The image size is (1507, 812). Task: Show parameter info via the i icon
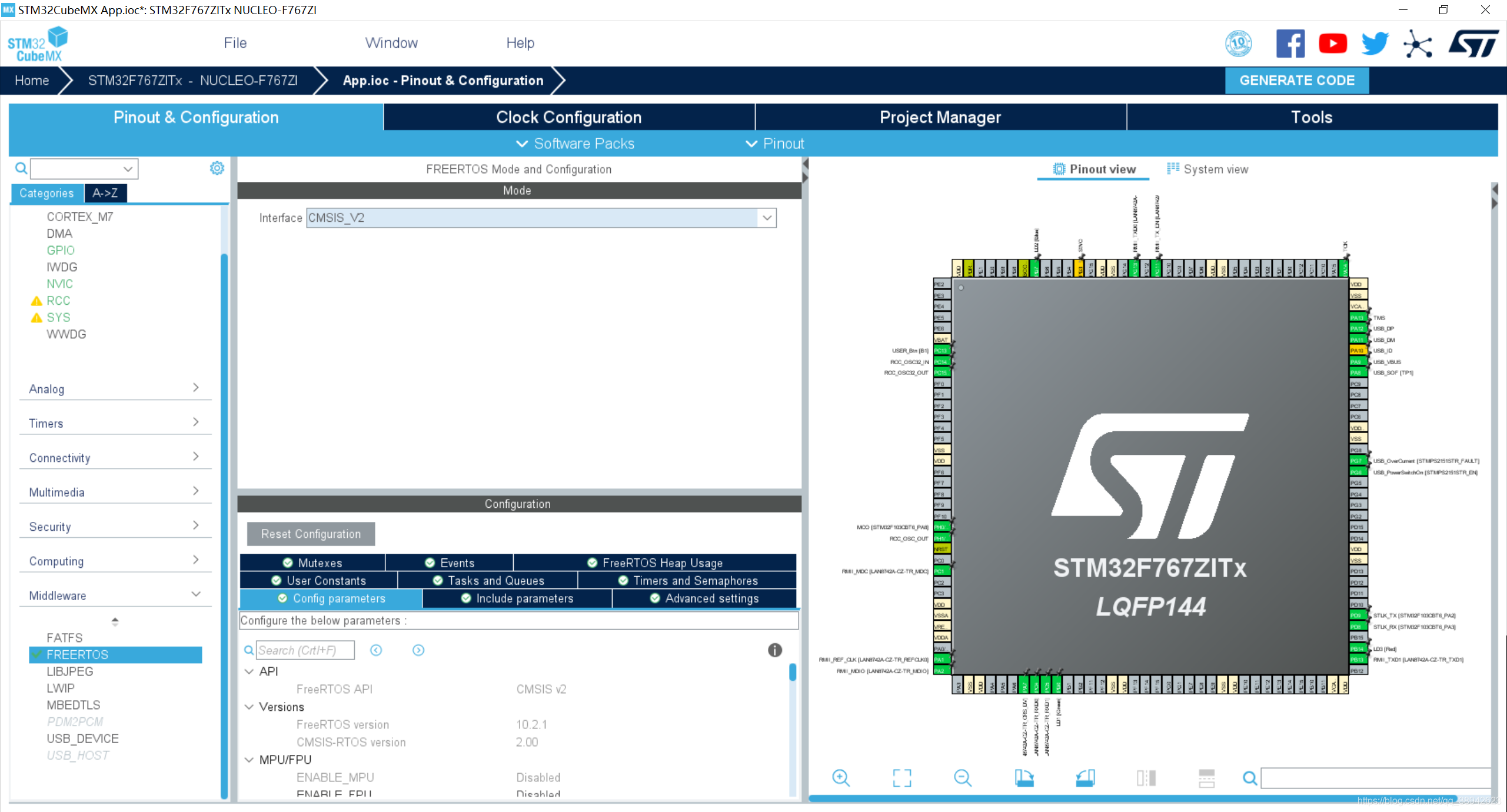click(x=775, y=650)
